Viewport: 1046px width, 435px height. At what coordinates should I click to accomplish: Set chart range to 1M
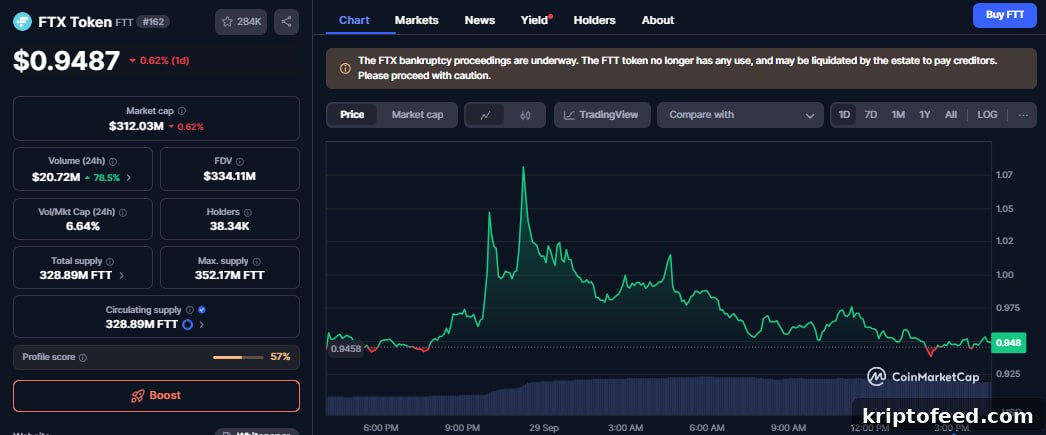898,115
